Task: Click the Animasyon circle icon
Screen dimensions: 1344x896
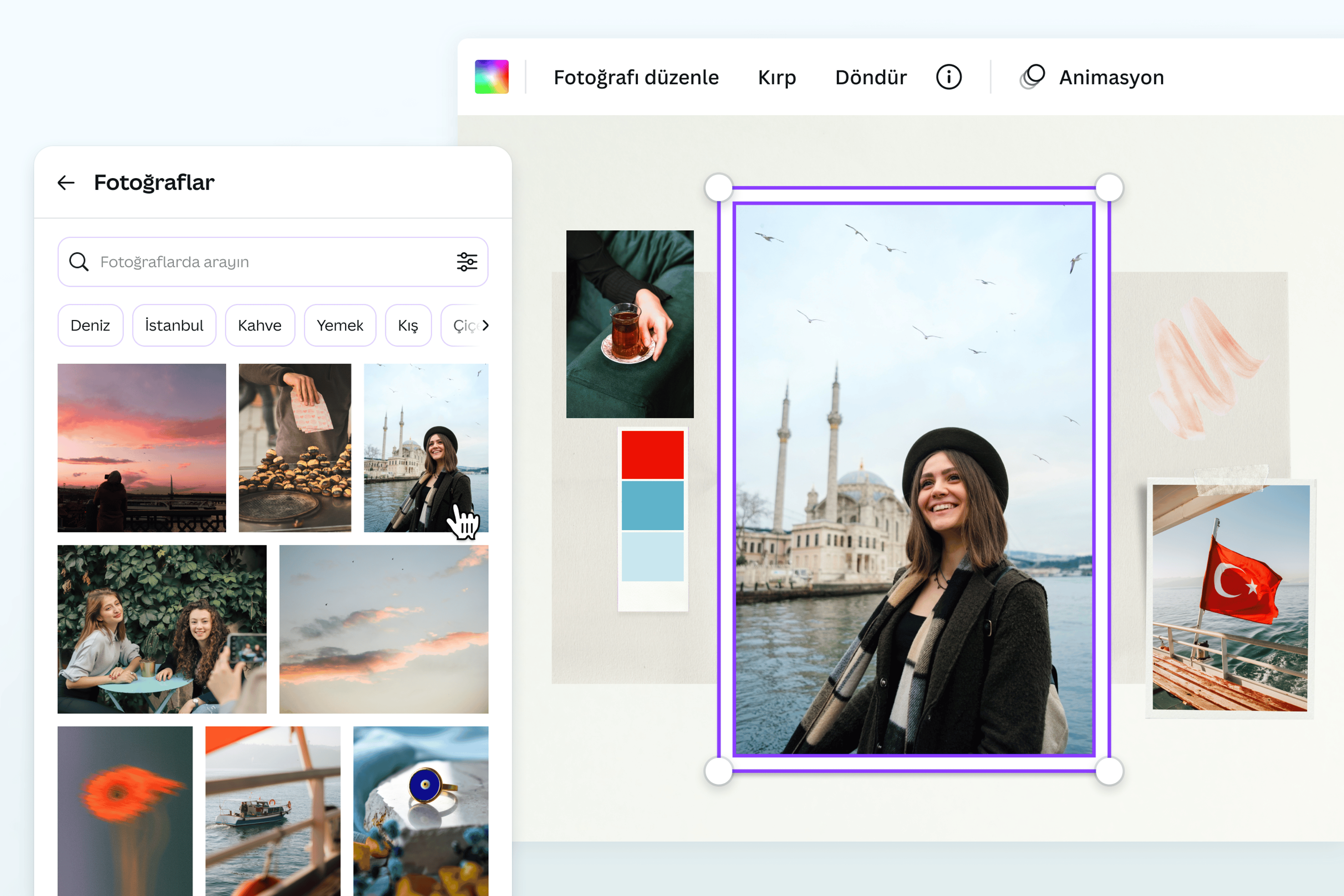Action: point(1032,77)
